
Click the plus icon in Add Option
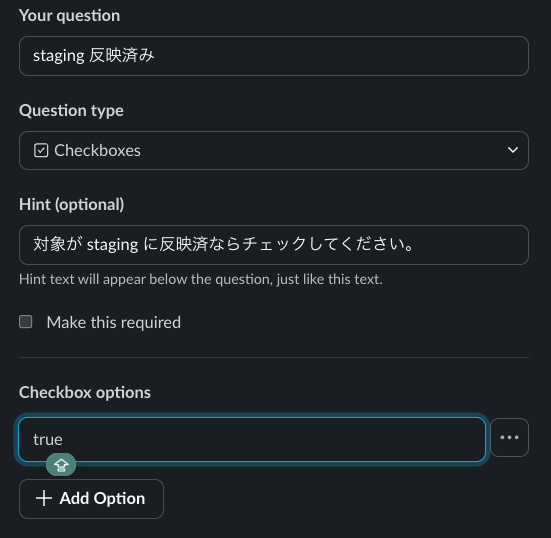coord(44,498)
